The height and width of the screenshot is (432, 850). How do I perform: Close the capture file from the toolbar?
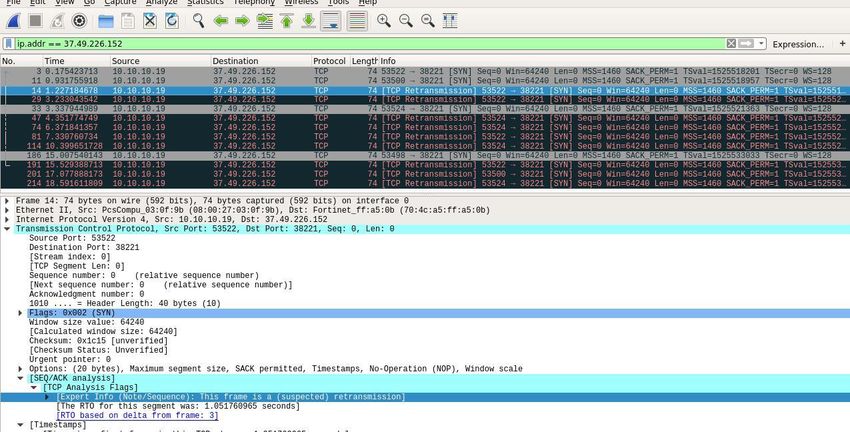150,21
